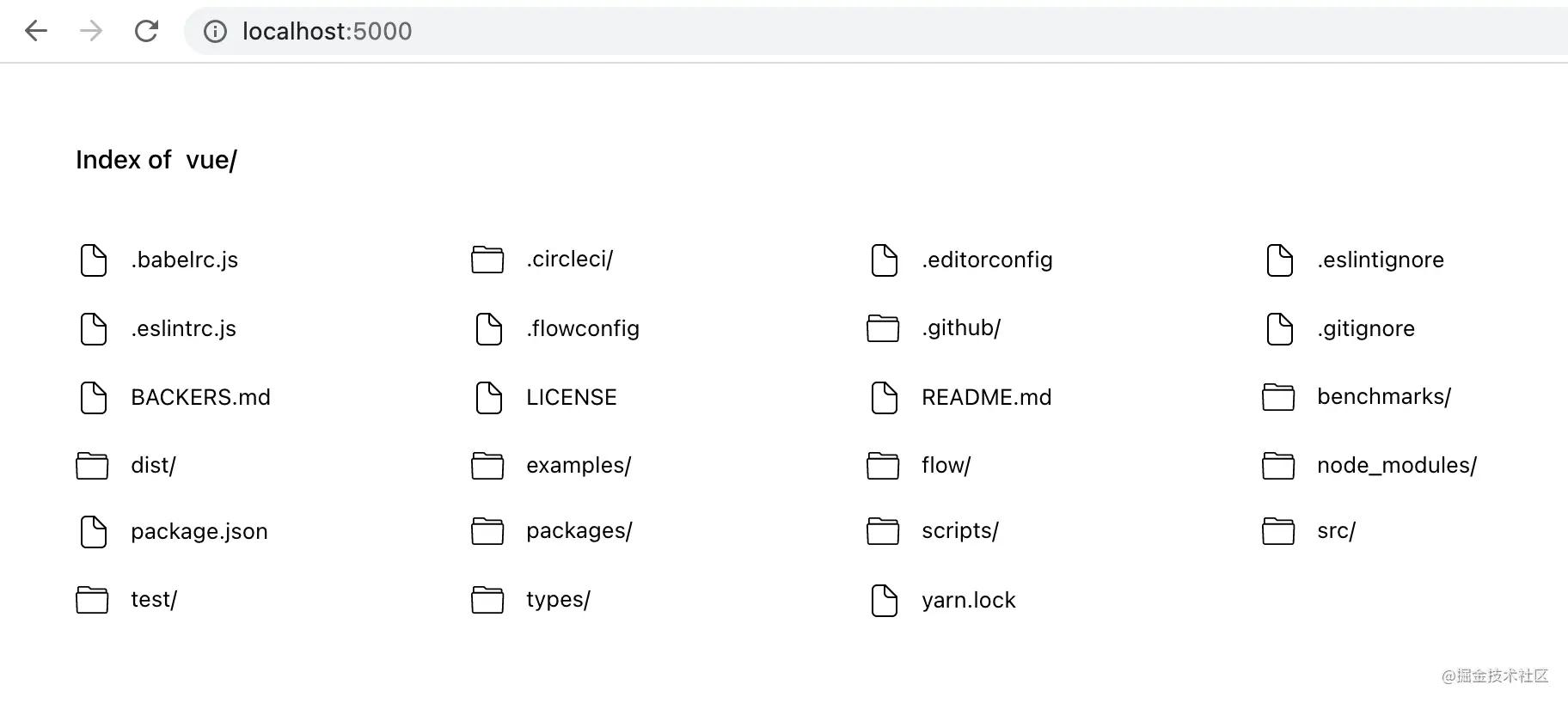Image resolution: width=1568 pixels, height=703 pixels.
Task: Navigate into the benchmarks/ folder
Action: point(1383,397)
